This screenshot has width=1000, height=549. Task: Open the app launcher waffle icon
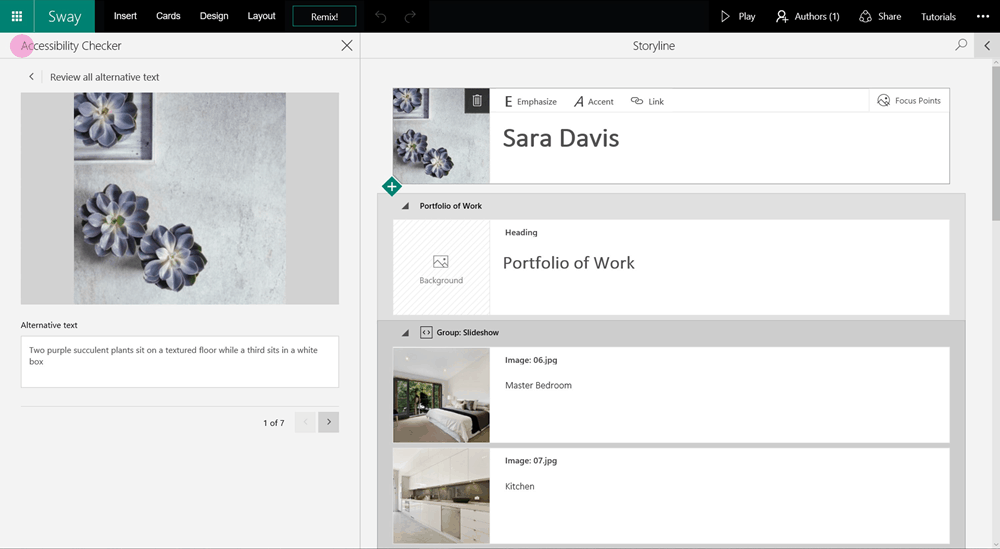[x=17, y=16]
